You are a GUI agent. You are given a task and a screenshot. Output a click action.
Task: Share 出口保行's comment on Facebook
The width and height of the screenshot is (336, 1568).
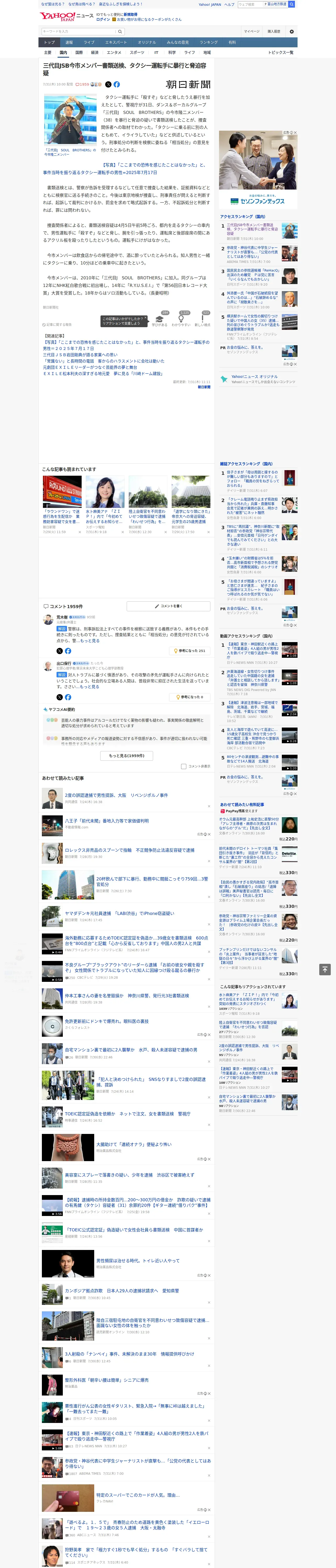68,697
